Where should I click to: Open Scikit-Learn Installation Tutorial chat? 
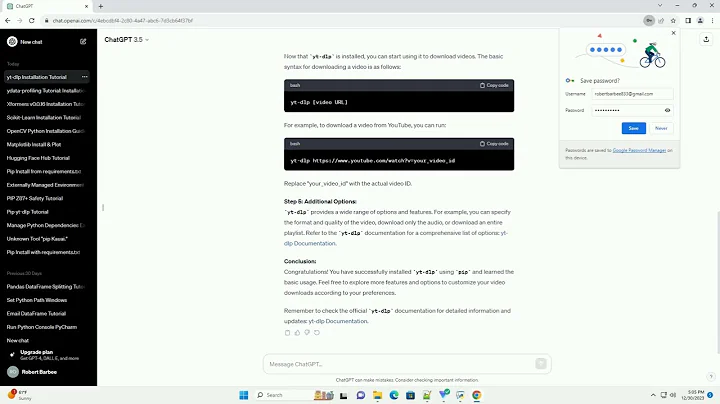(47, 118)
